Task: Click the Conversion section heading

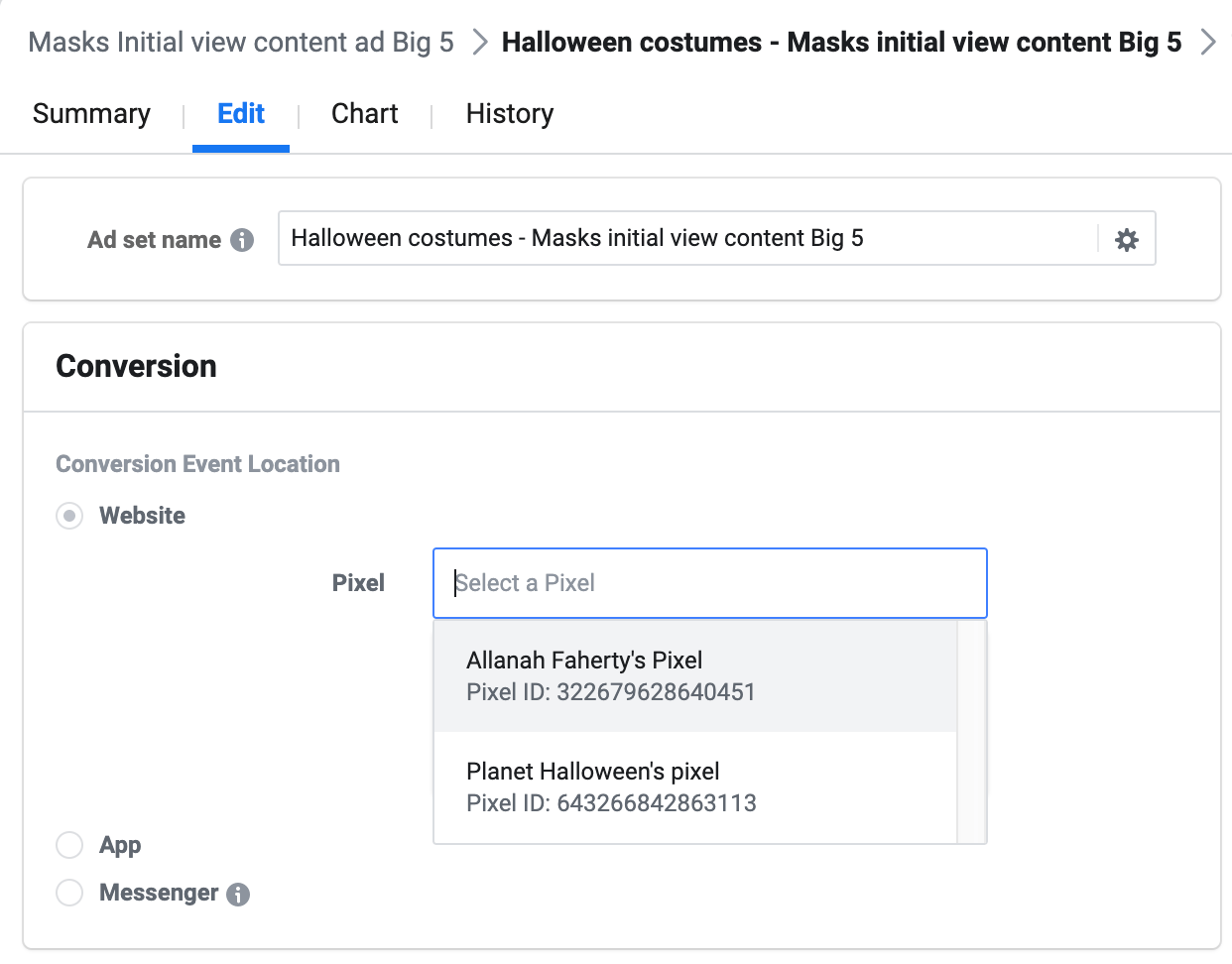Action: [x=136, y=366]
